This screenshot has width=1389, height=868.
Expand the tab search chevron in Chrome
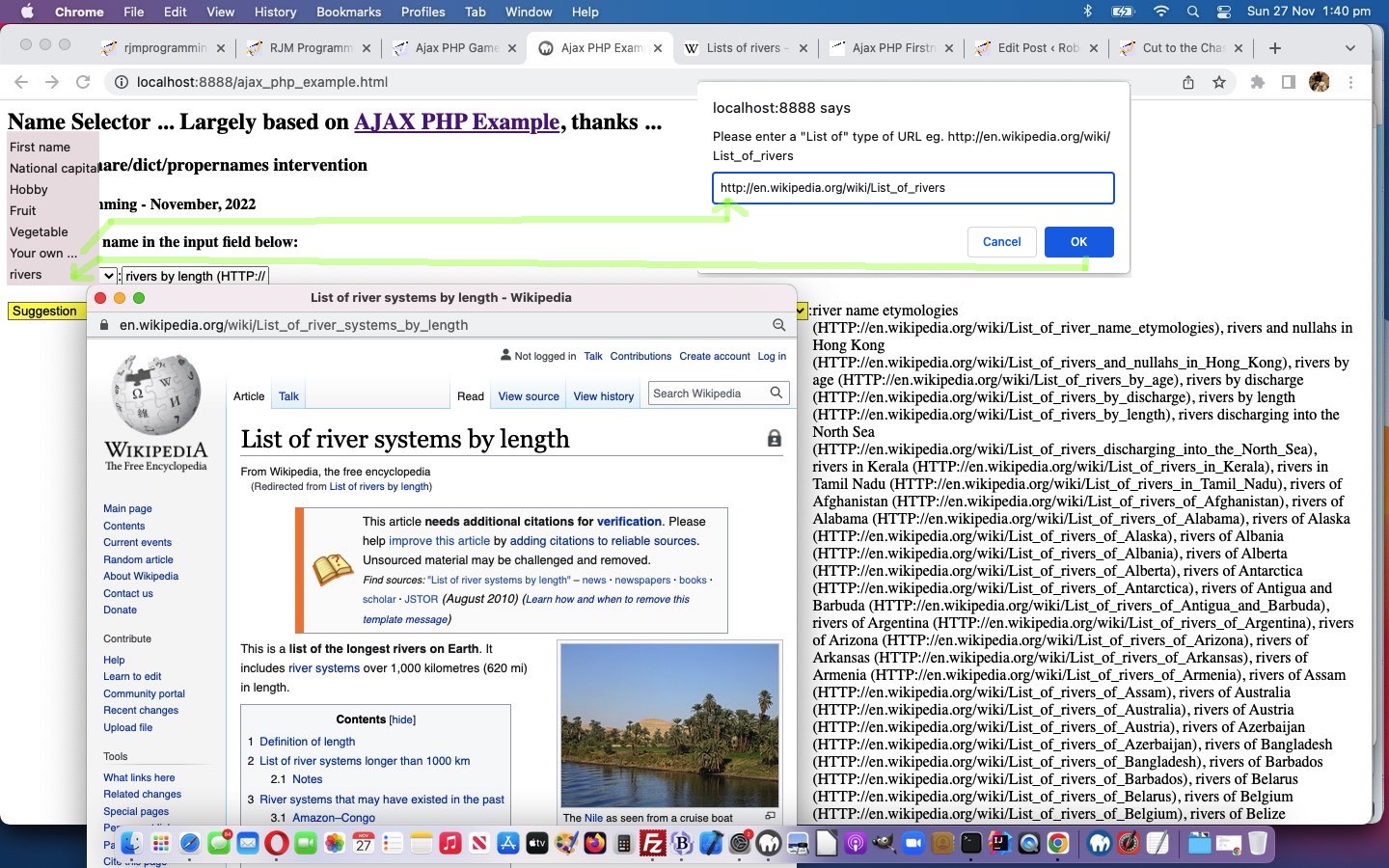pyautogui.click(x=1350, y=48)
